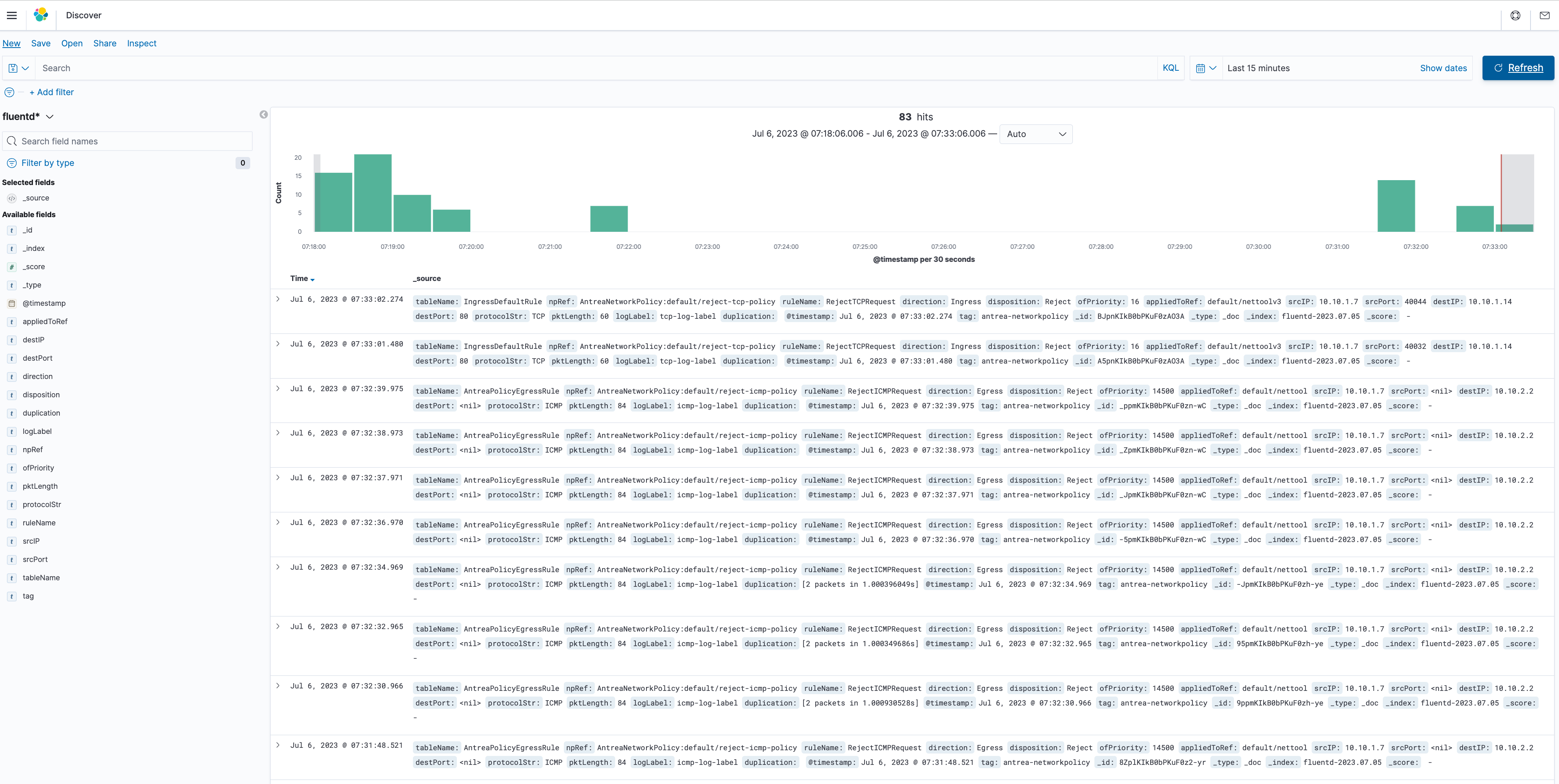Click the Last 15 minutes time range
The image size is (1559, 784).
point(1258,68)
